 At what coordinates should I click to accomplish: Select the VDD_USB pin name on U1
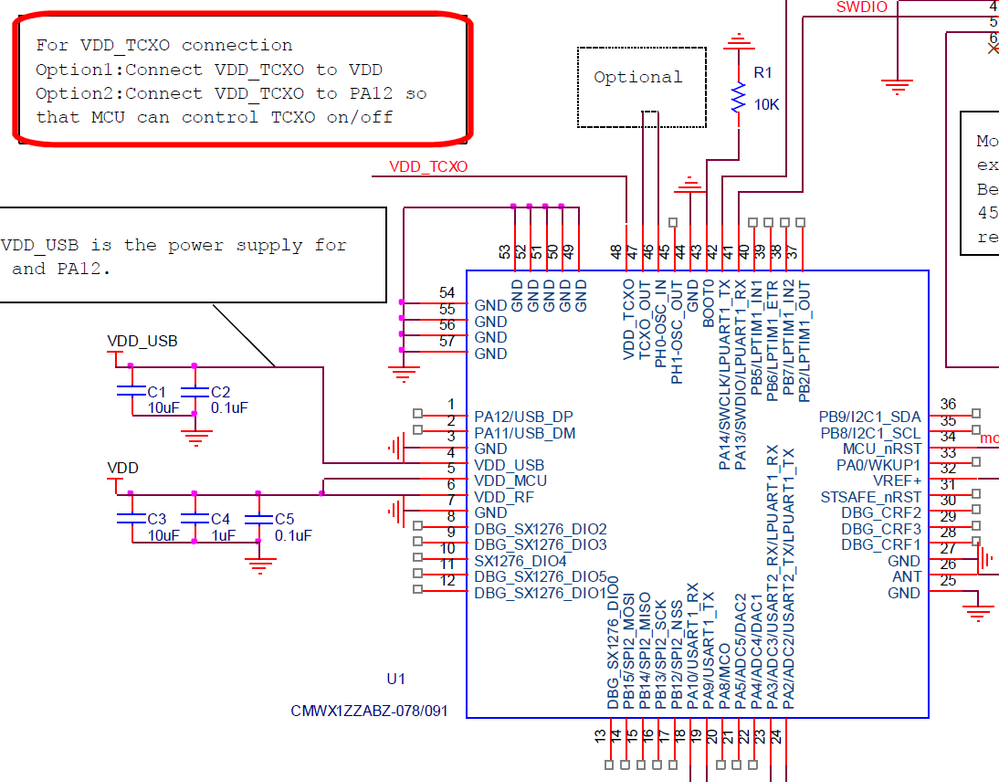(x=509, y=465)
